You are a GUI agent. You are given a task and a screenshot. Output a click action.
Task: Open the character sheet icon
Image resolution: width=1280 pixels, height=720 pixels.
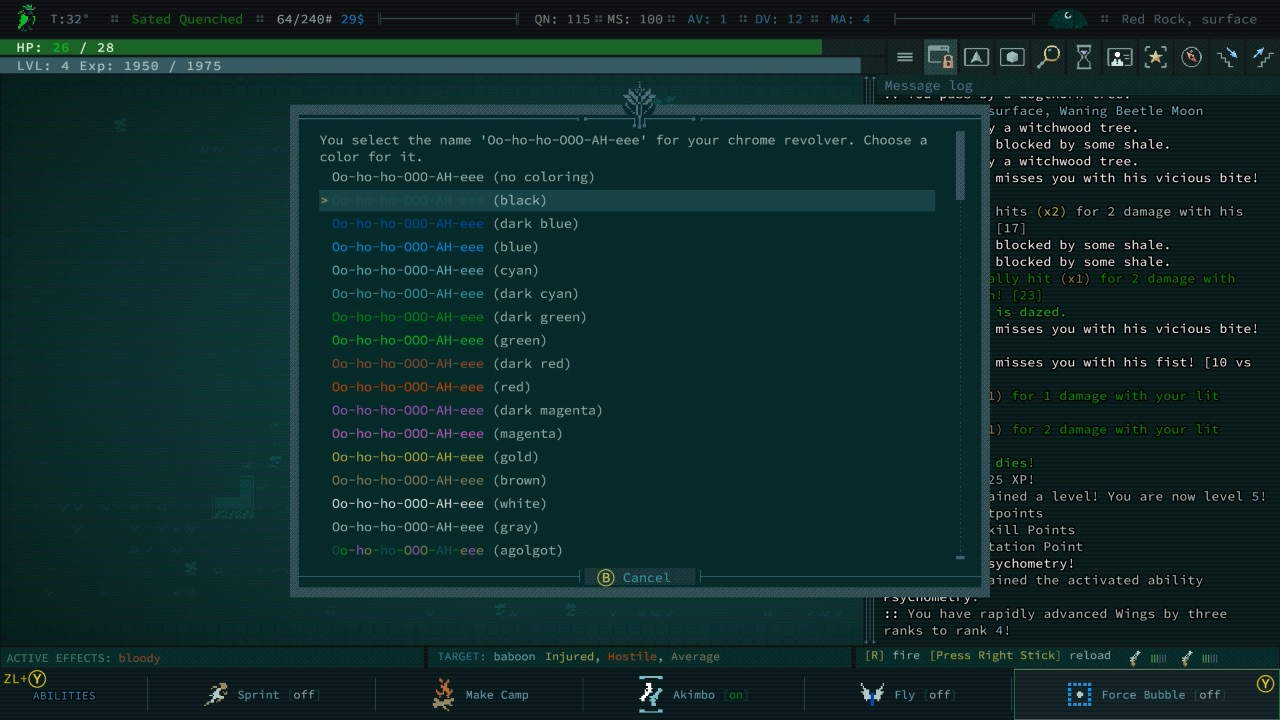(1120, 57)
